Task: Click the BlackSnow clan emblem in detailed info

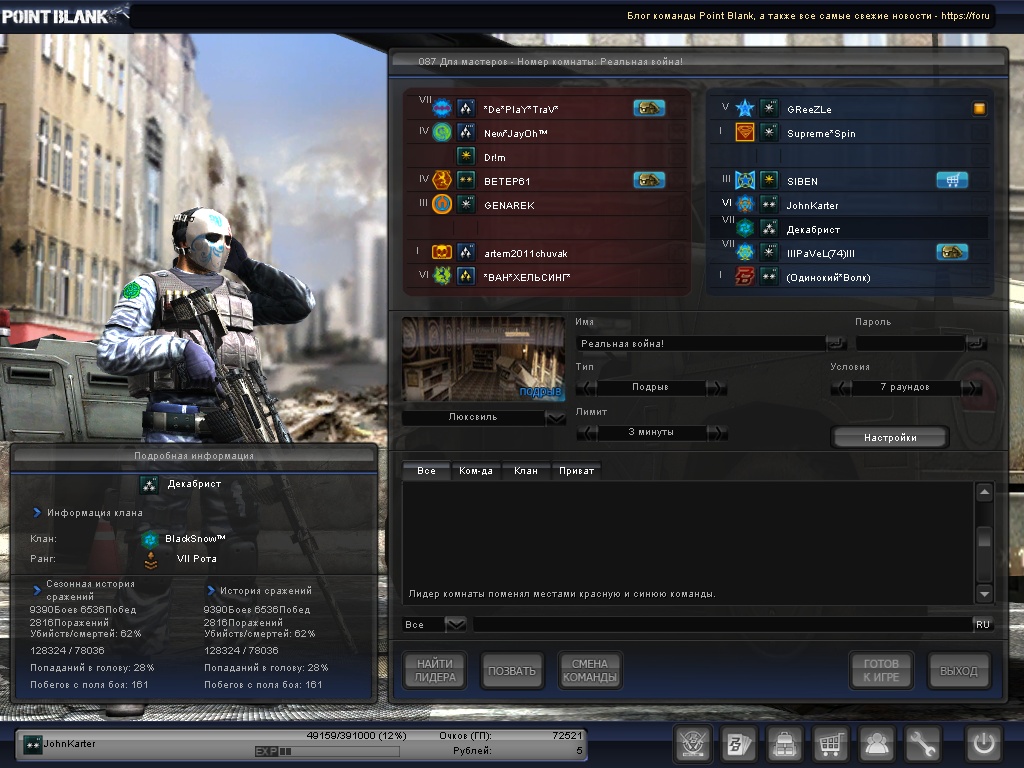Action: [x=150, y=539]
